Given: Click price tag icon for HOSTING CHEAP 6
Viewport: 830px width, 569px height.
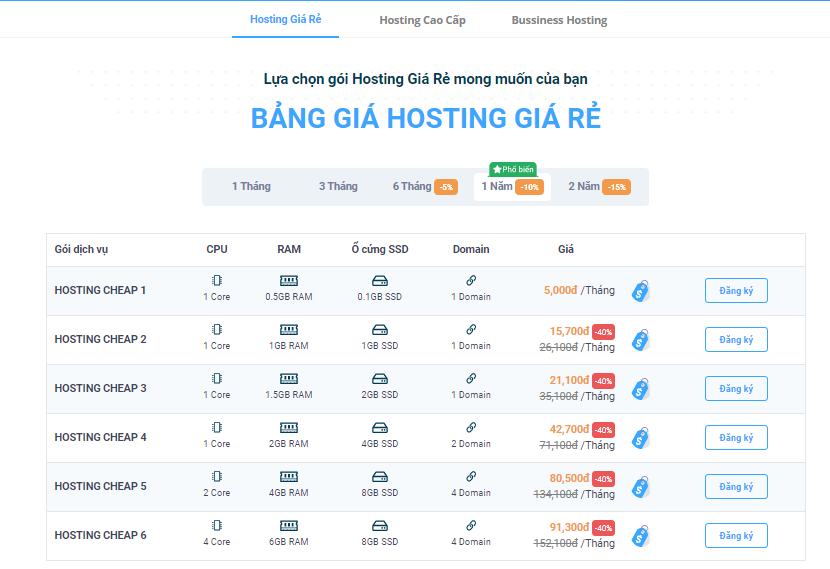Looking at the screenshot, I should [640, 536].
